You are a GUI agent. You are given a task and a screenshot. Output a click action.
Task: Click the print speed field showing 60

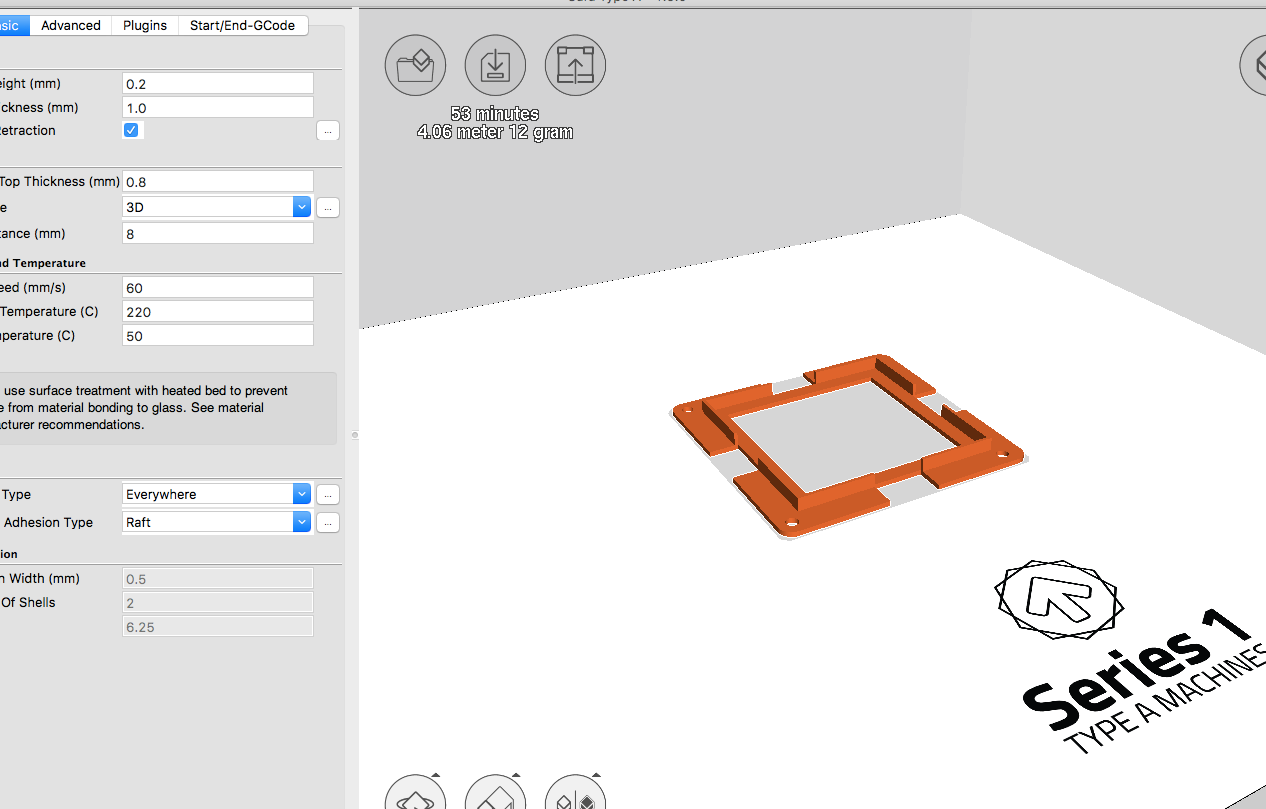click(x=218, y=288)
